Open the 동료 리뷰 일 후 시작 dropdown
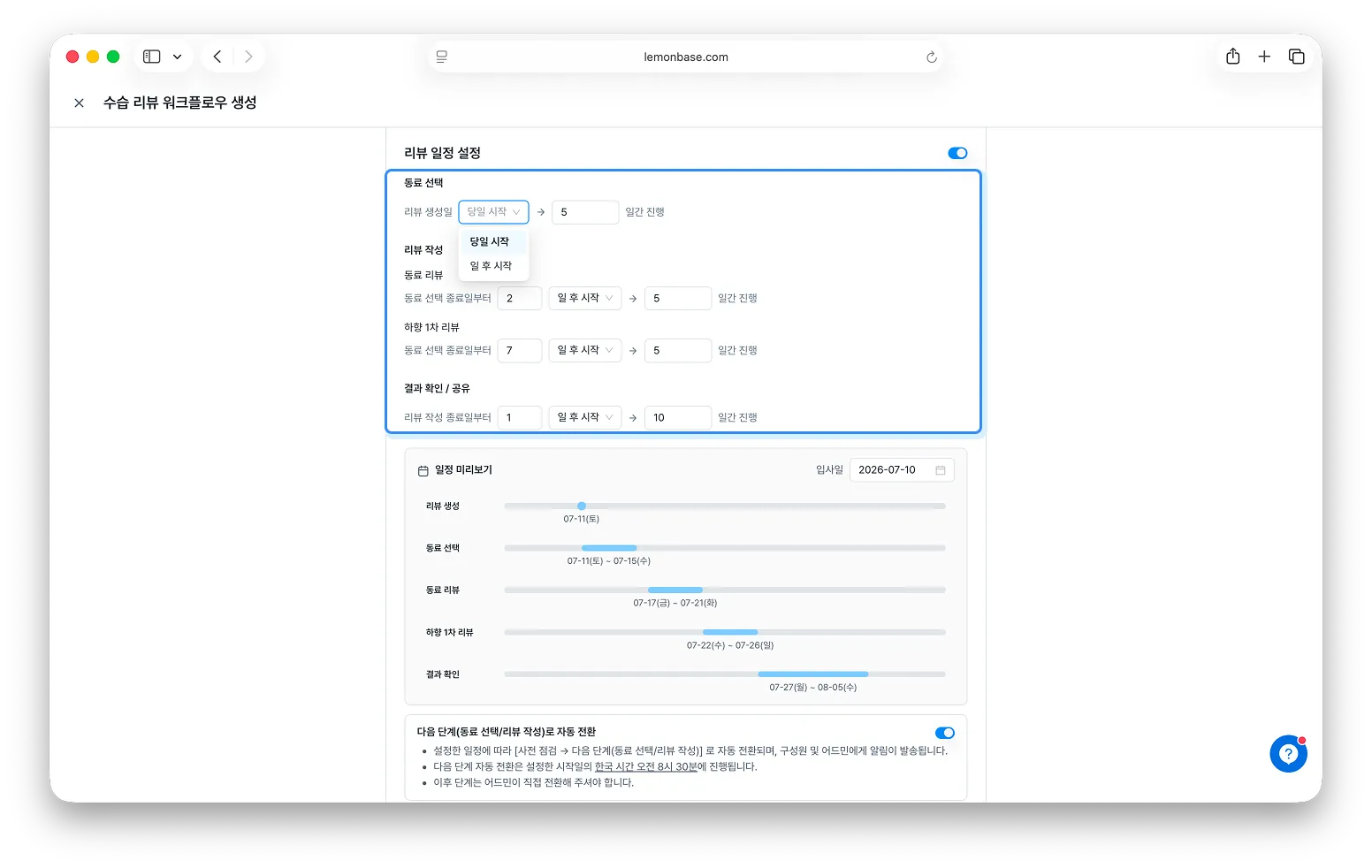Image resolution: width=1372 pixels, height=868 pixels. 585,299
